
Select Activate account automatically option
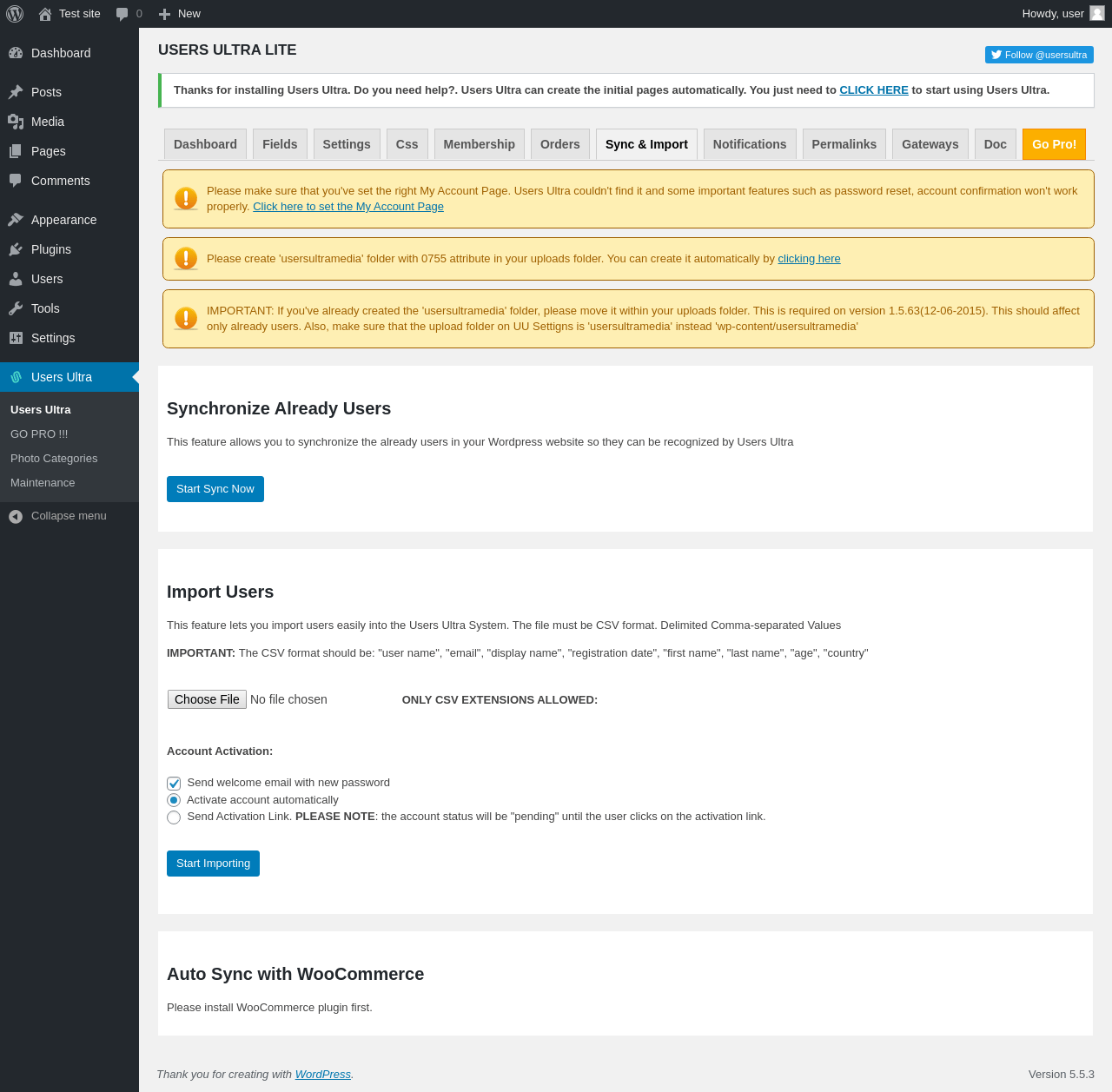point(174,800)
